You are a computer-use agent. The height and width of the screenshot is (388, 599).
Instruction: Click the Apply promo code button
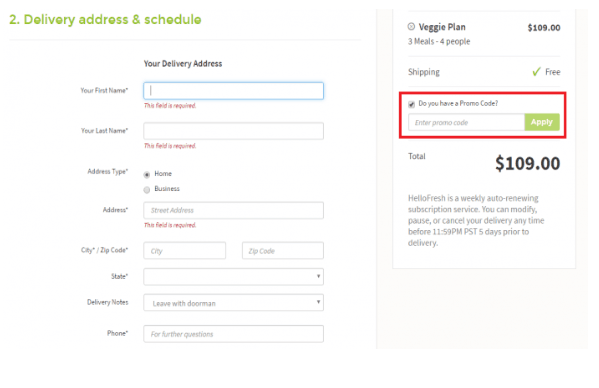[x=542, y=122]
